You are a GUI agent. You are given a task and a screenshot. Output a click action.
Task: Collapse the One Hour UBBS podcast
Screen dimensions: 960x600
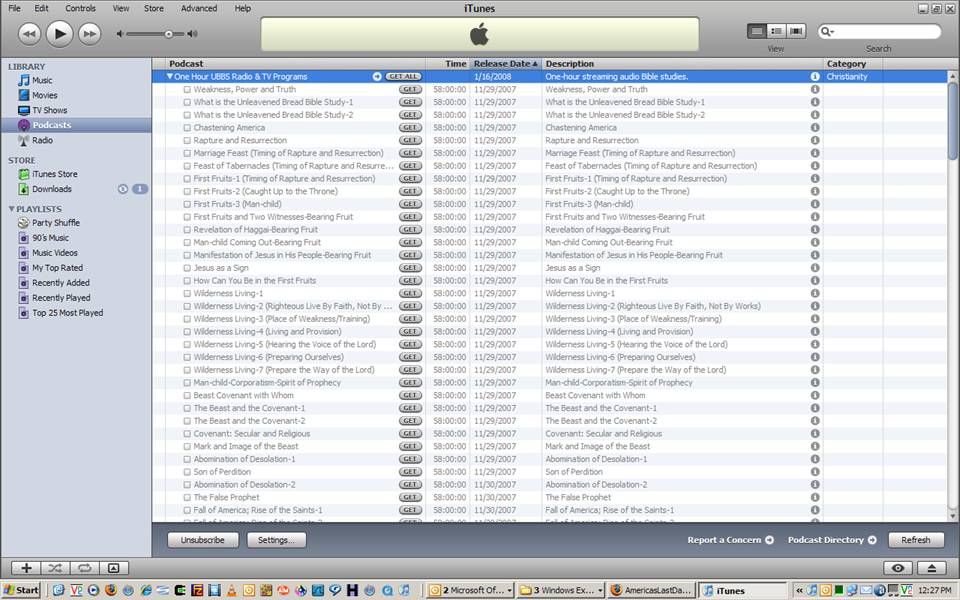170,77
